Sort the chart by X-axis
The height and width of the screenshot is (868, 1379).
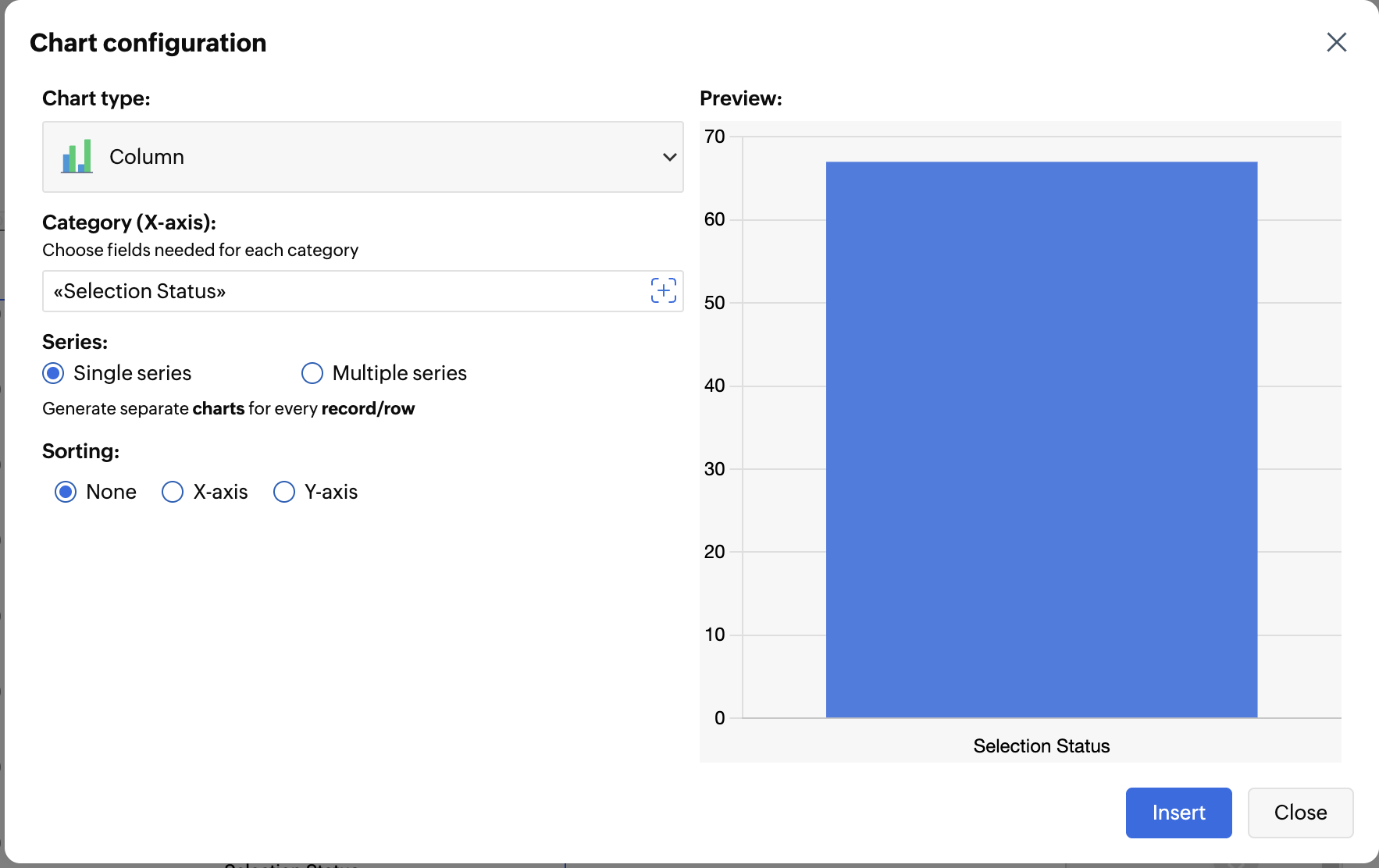coord(173,492)
